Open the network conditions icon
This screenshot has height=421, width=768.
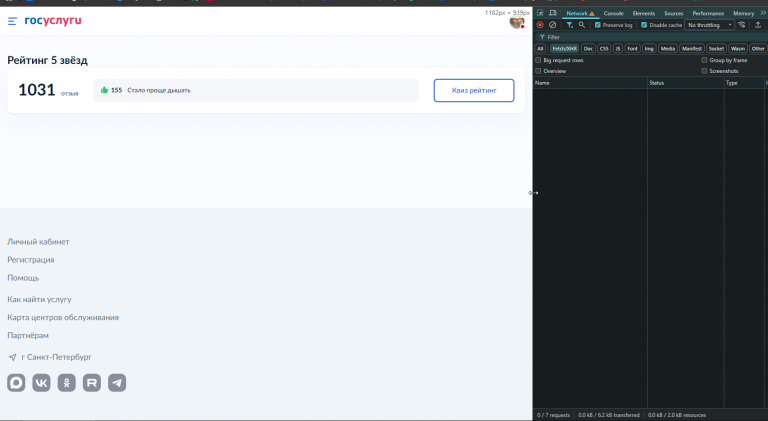click(742, 25)
